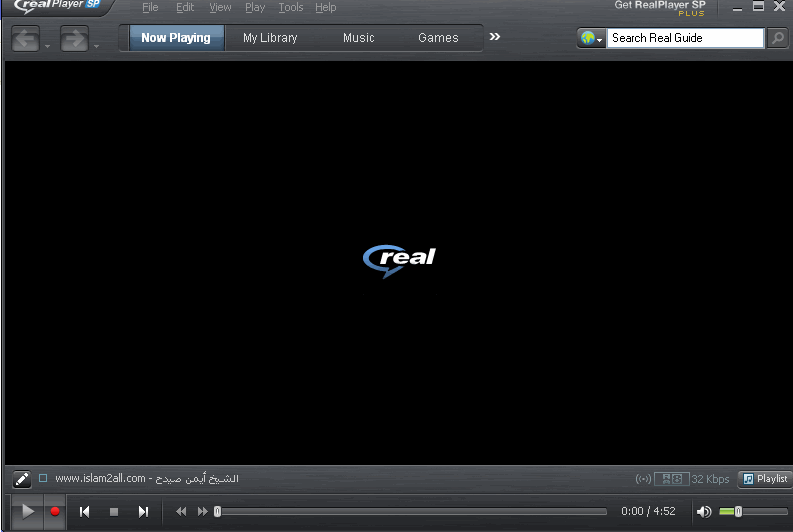Viewport: 793px width, 532px height.
Task: Click the seek bar position handle
Action: pyautogui.click(x=217, y=512)
